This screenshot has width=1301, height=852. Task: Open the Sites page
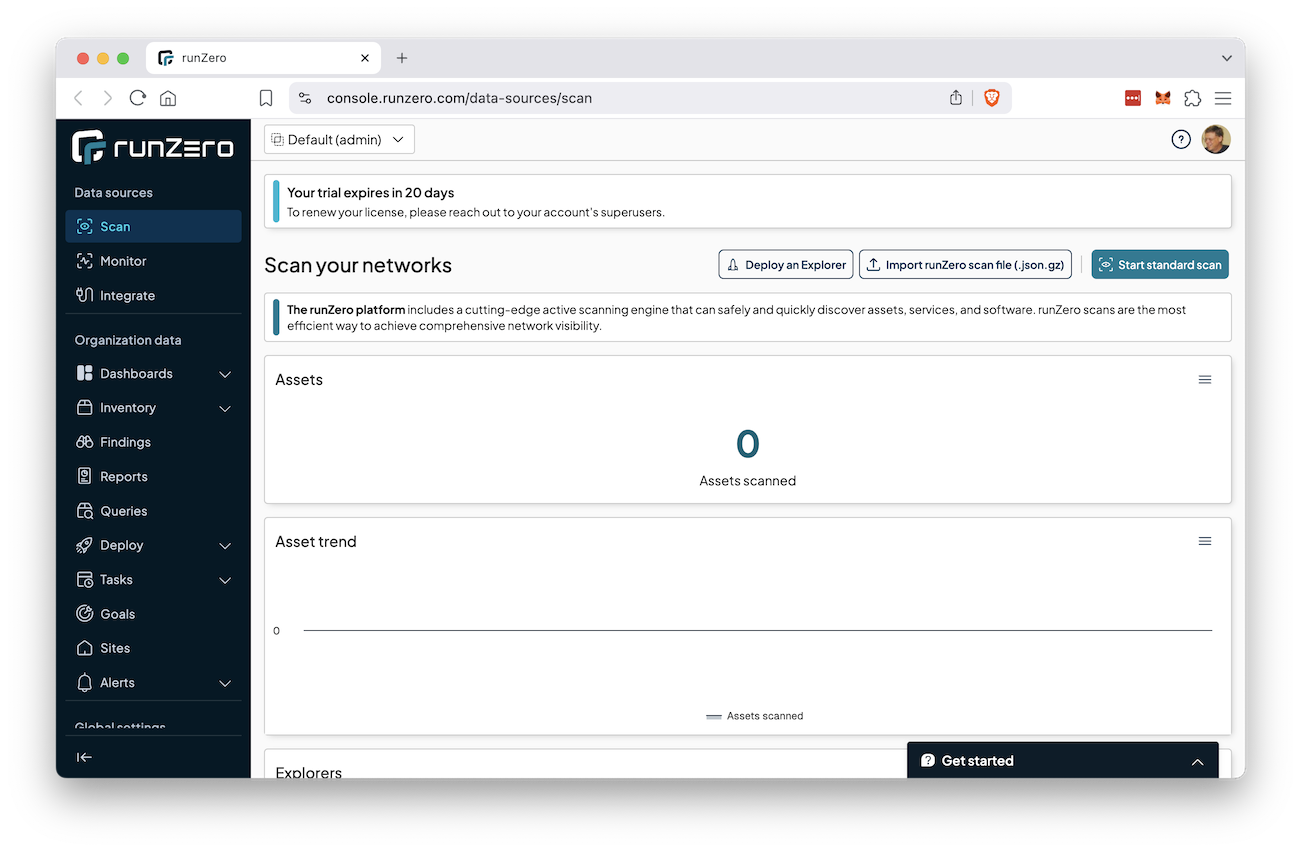pos(153,648)
